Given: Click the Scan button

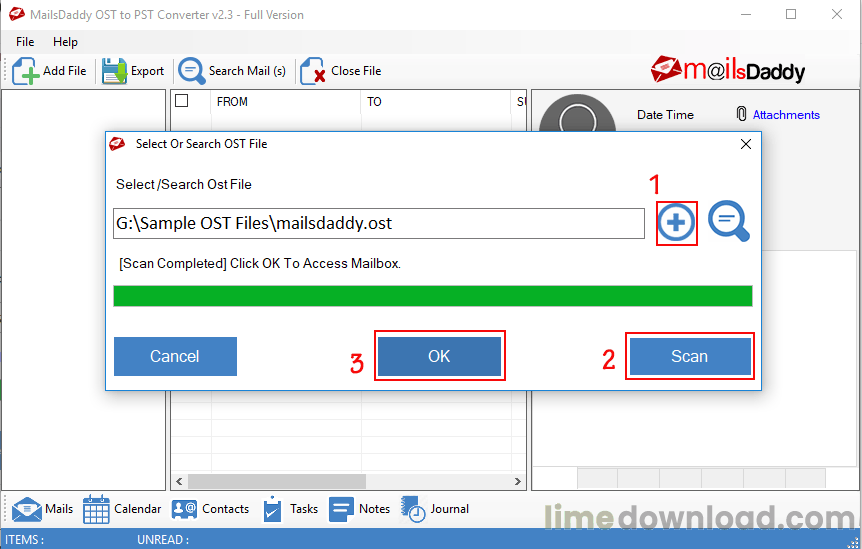Looking at the screenshot, I should pyautogui.click(x=690, y=356).
